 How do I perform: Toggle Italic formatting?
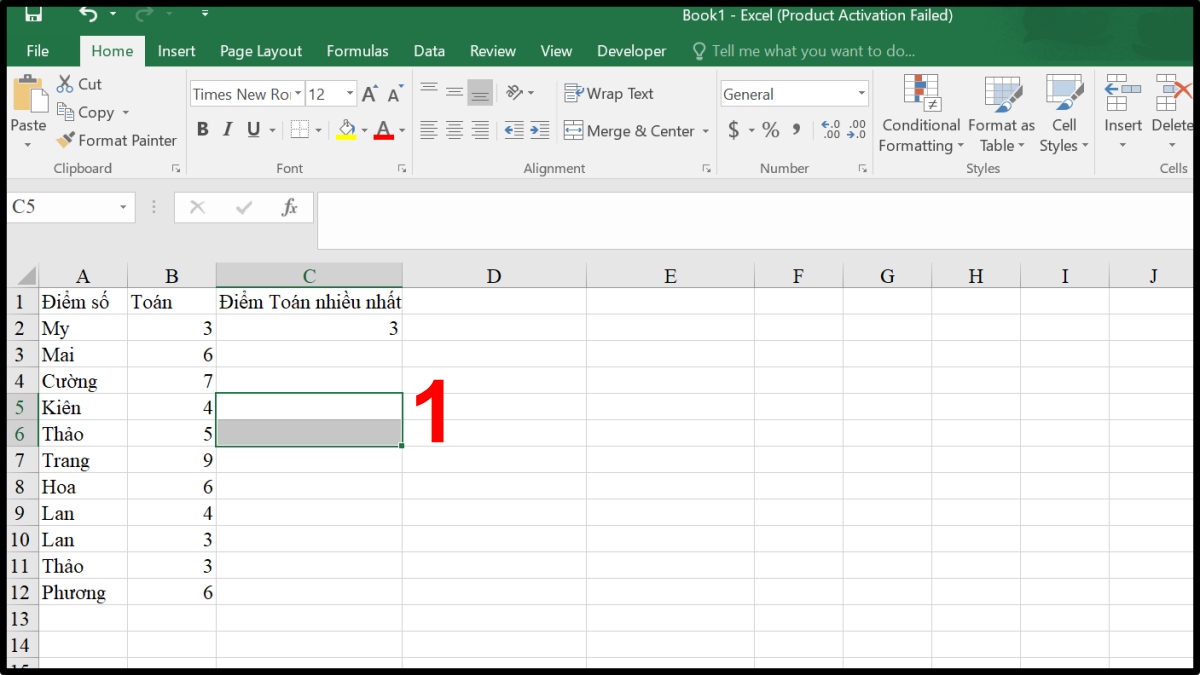(228, 130)
